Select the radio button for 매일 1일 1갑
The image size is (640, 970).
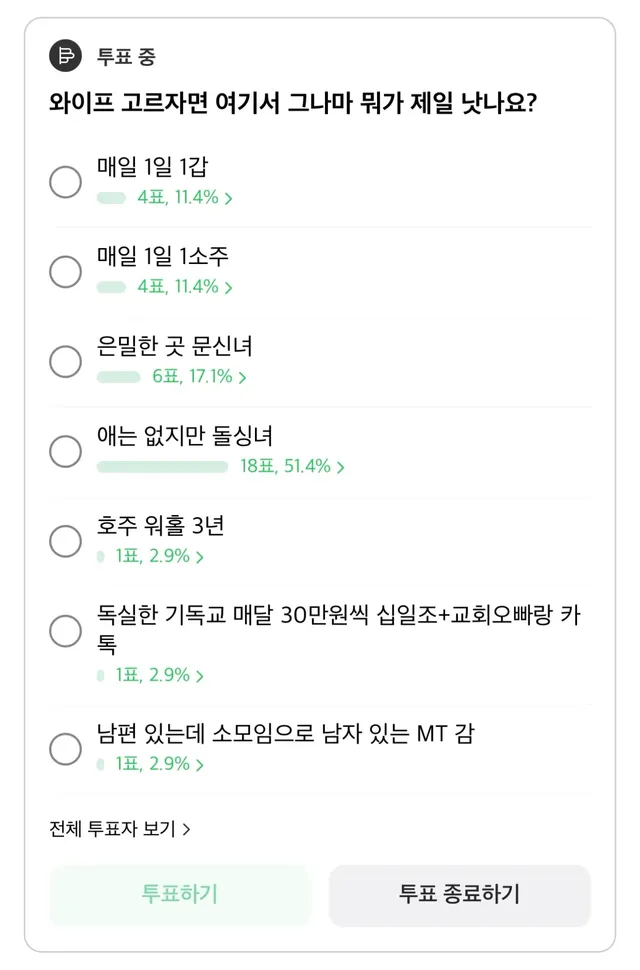tap(66, 181)
